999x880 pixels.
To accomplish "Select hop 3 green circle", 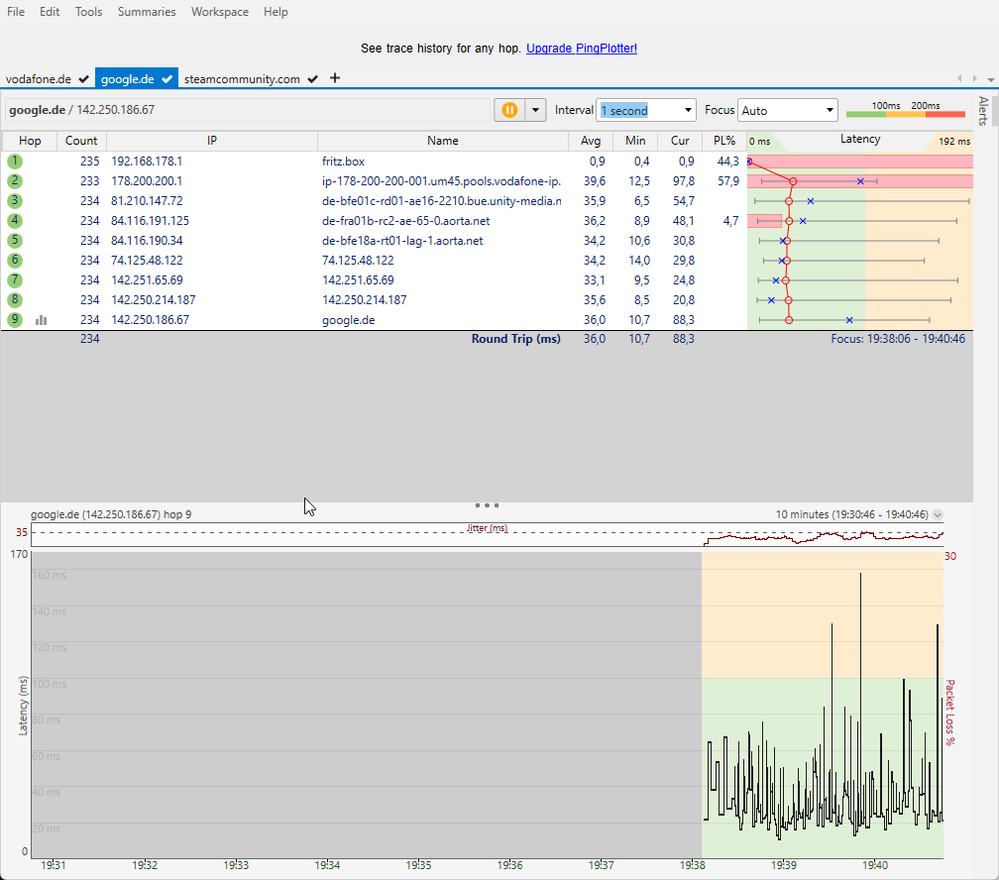I will (x=15, y=201).
